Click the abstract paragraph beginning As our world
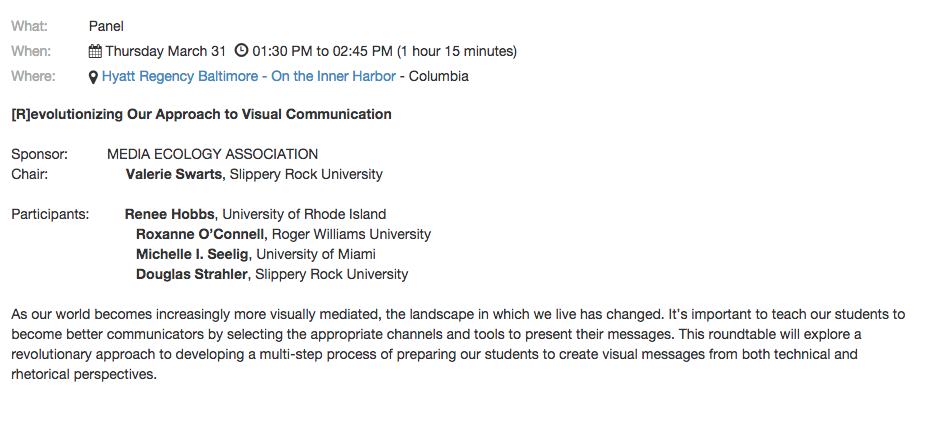Screen dimensions: 930x421 (458, 344)
